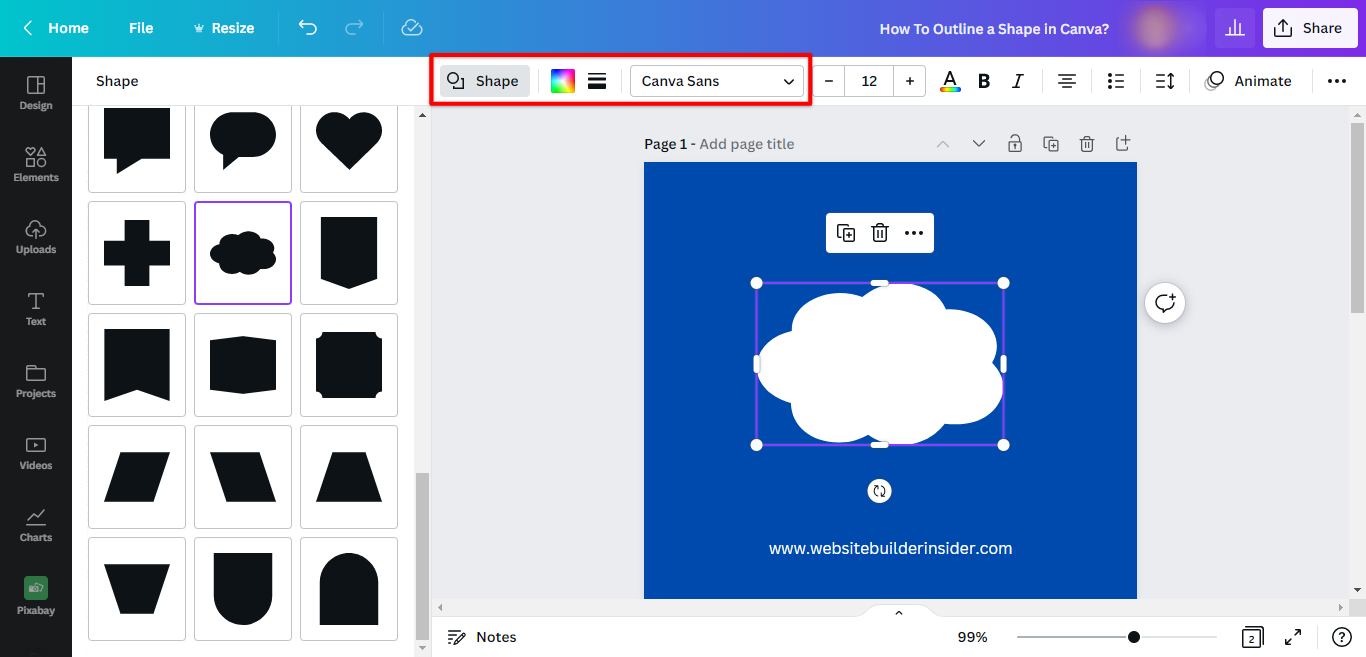Click the text color icon
This screenshot has height=657, width=1366.
pyautogui.click(x=950, y=81)
